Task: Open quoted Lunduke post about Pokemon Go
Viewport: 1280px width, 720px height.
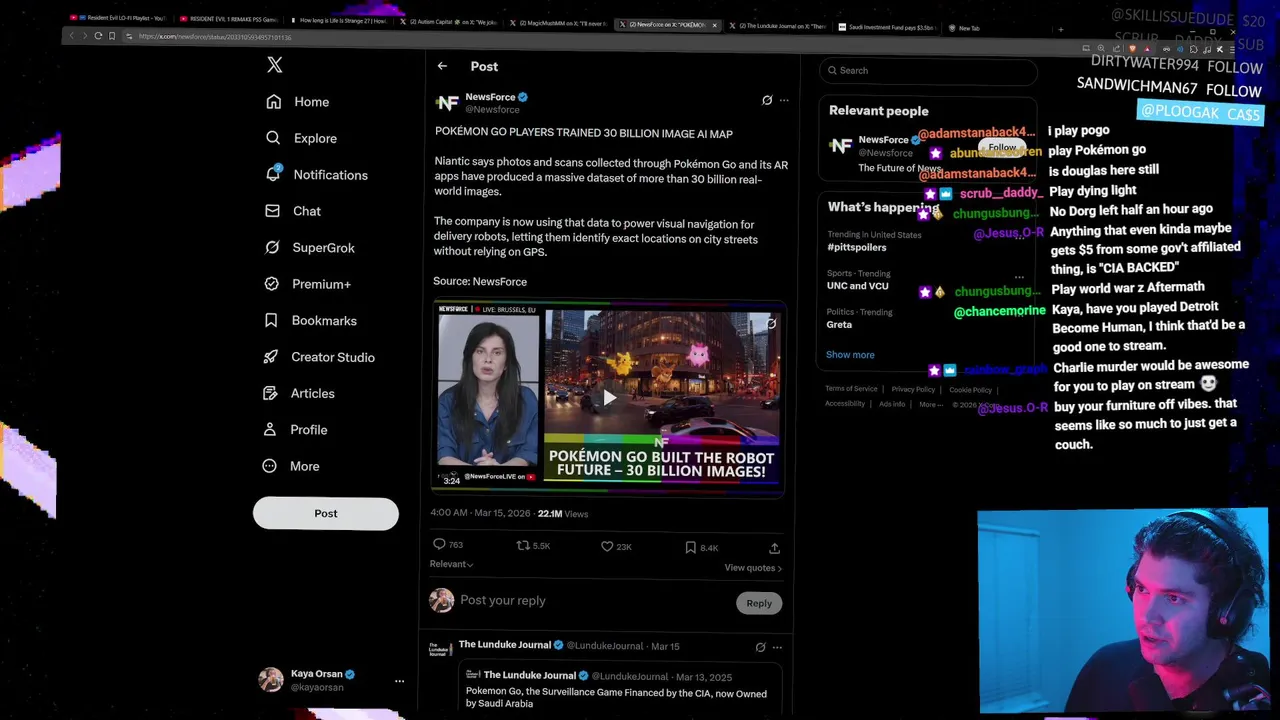Action: [620, 688]
